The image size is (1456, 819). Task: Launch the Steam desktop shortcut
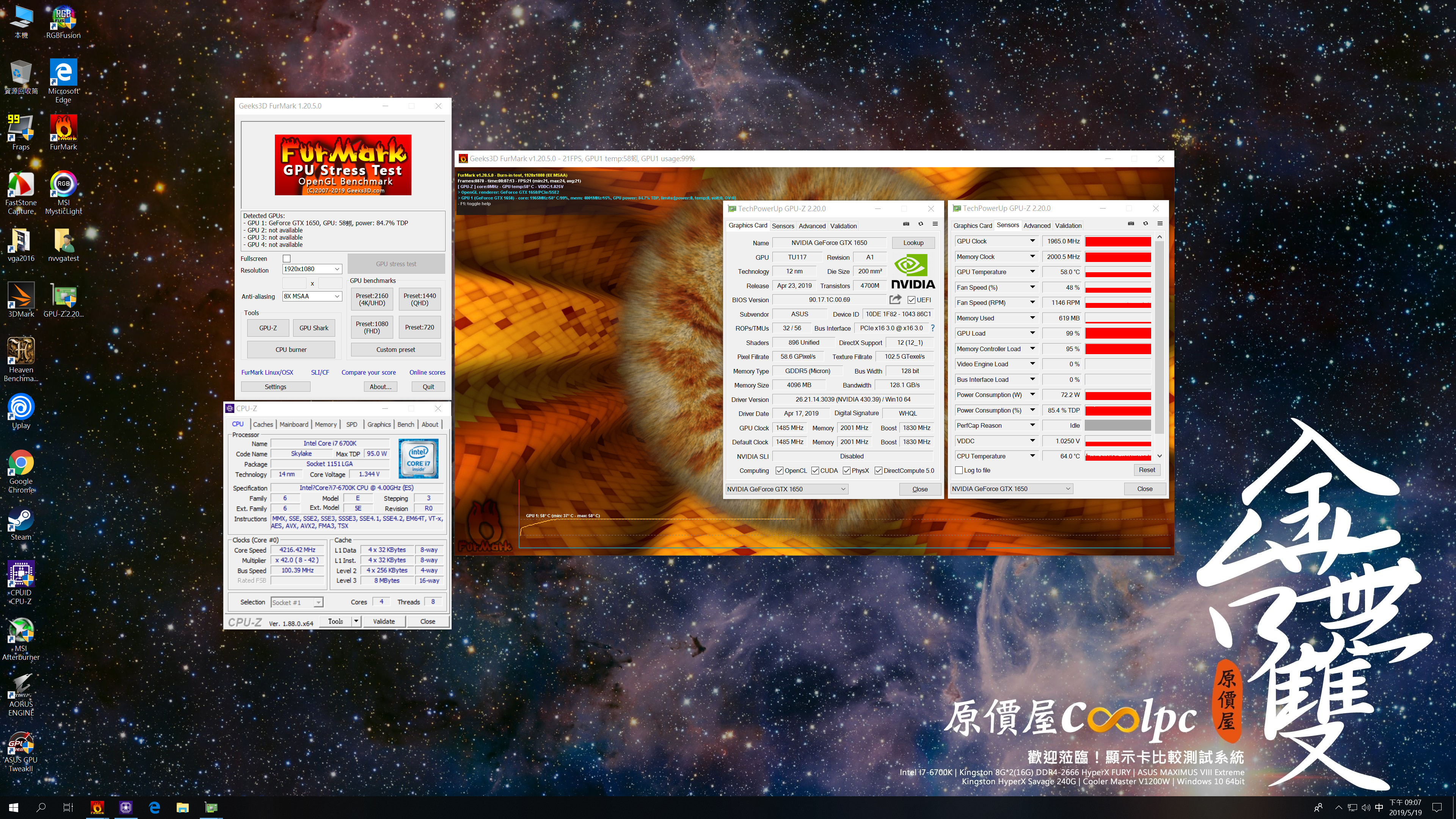[x=21, y=523]
